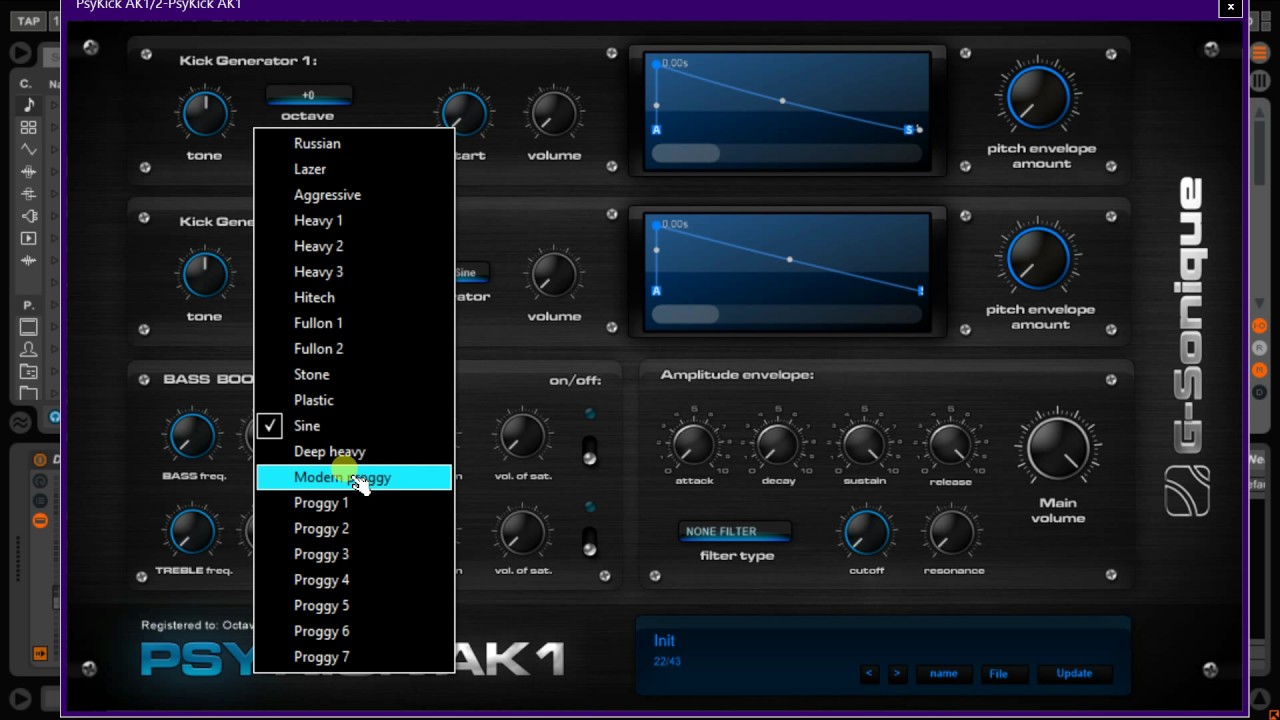This screenshot has width=1280, height=720.
Task: Pick Proggy 7 from the list
Action: (x=354, y=657)
